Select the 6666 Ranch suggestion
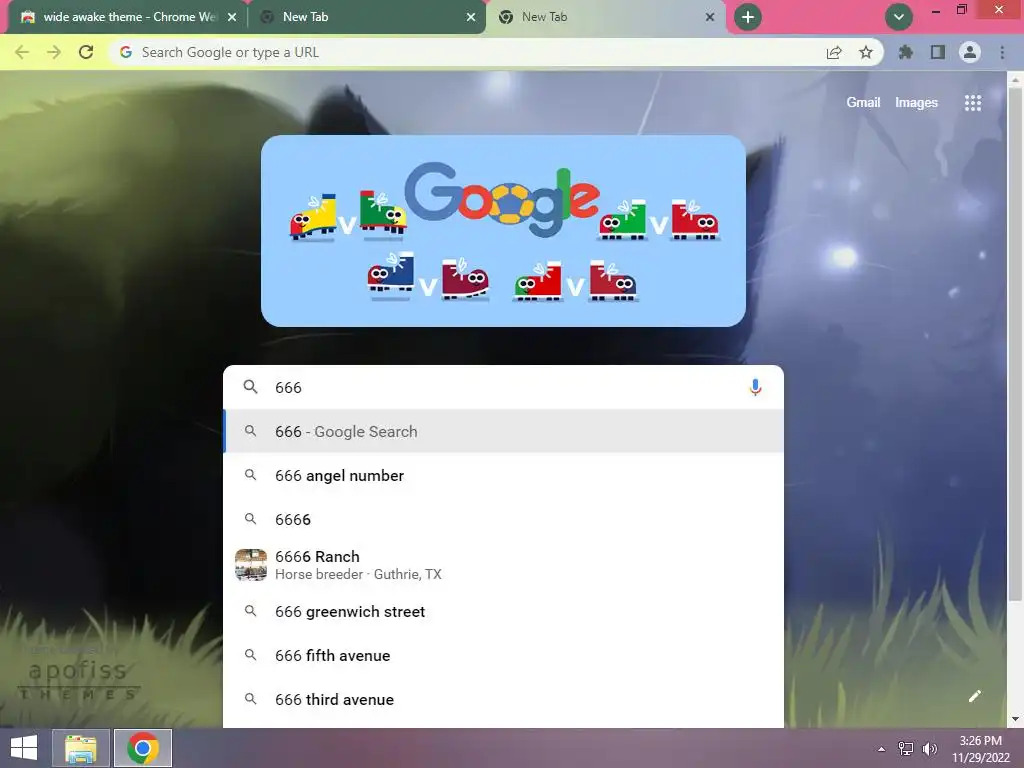Viewport: 1024px width, 768px height. 504,565
